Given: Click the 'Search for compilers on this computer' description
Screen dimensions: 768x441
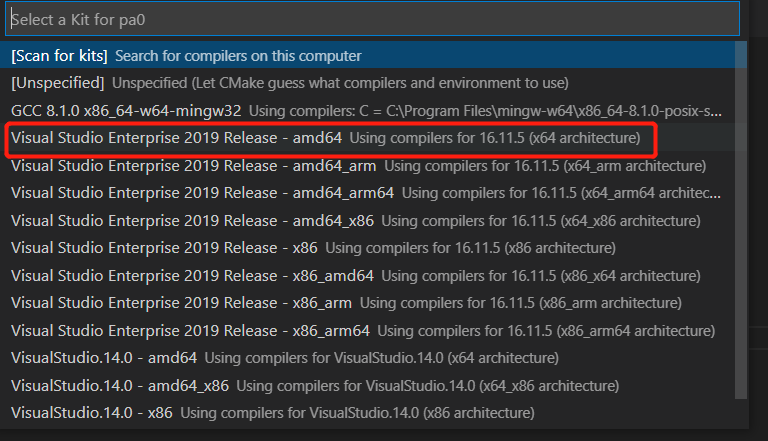Looking at the screenshot, I should [x=238, y=56].
